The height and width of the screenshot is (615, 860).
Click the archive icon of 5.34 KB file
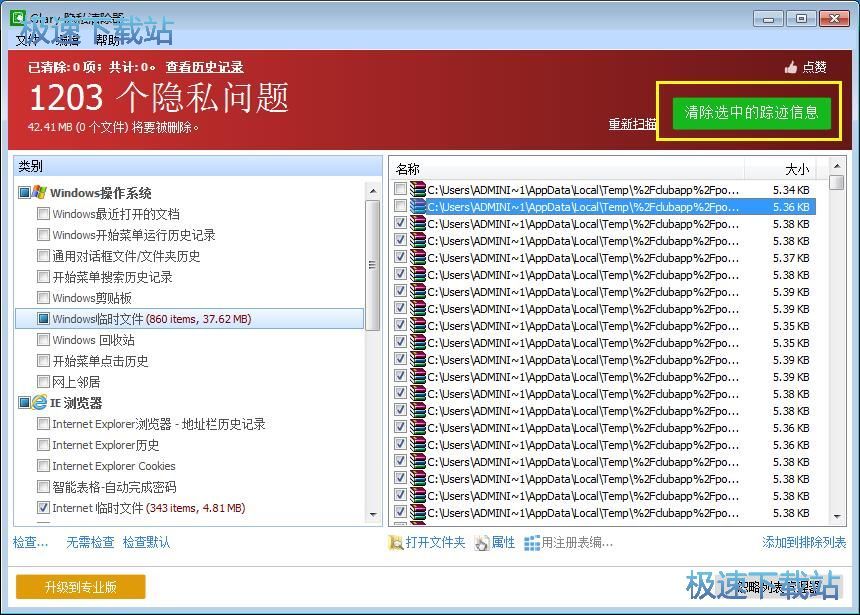pyautogui.click(x=417, y=189)
